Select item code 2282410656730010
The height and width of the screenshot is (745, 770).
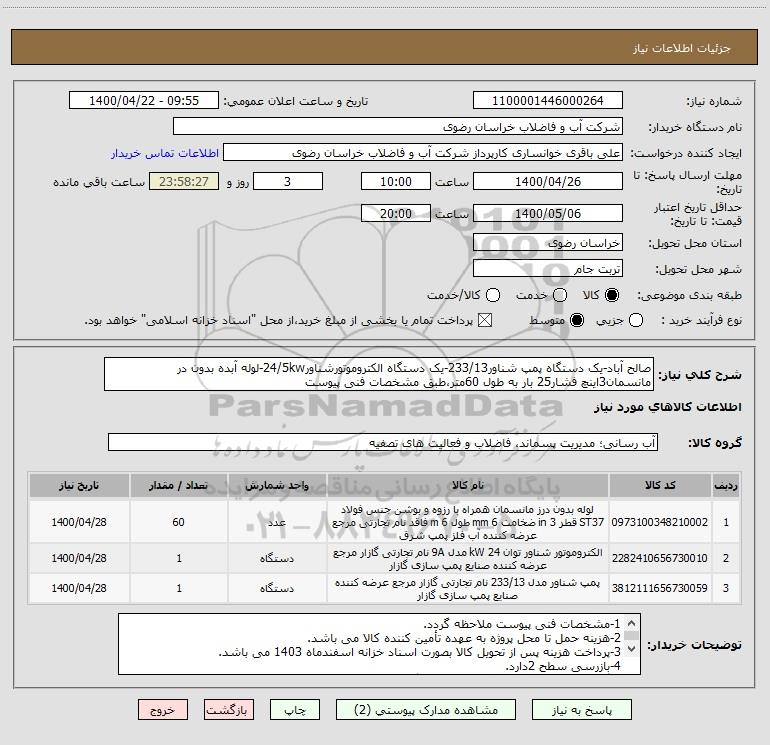(660, 558)
